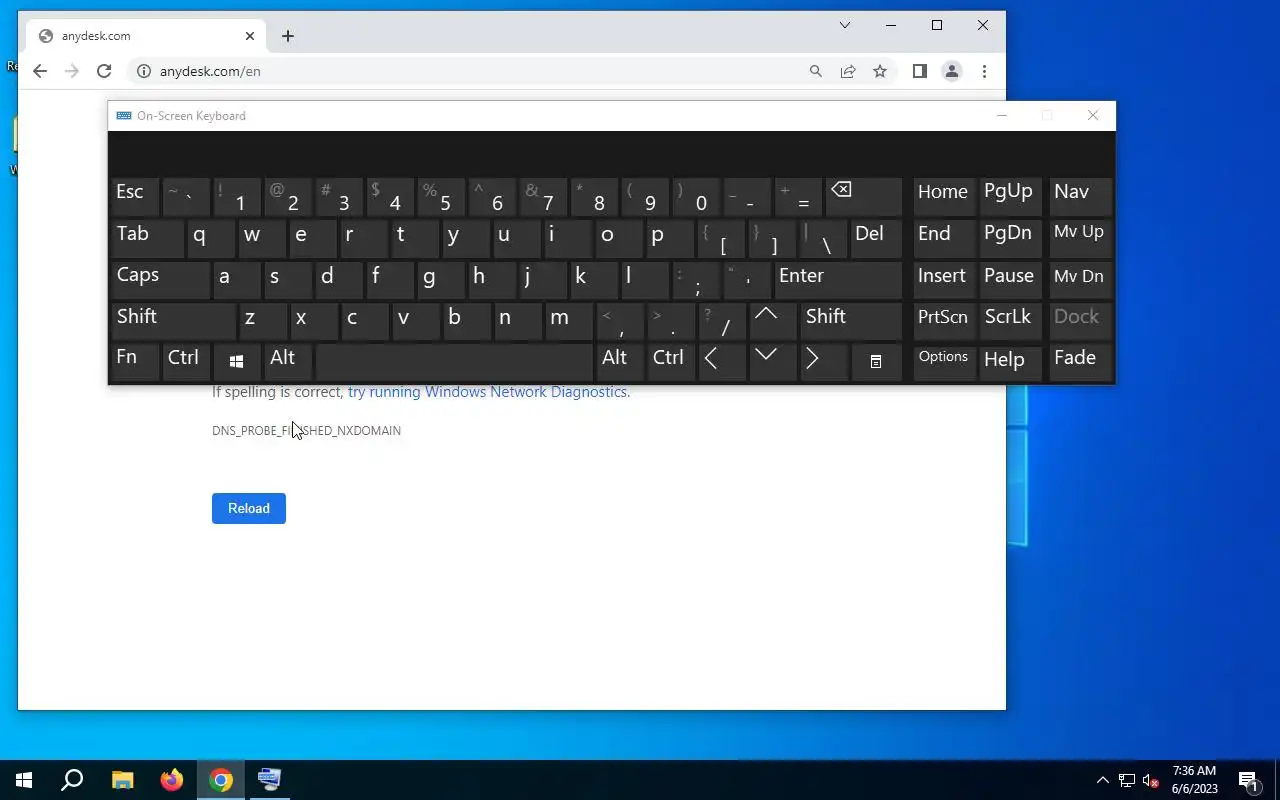Toggle the left Alt key
The image size is (1280, 800).
pyautogui.click(x=288, y=362)
